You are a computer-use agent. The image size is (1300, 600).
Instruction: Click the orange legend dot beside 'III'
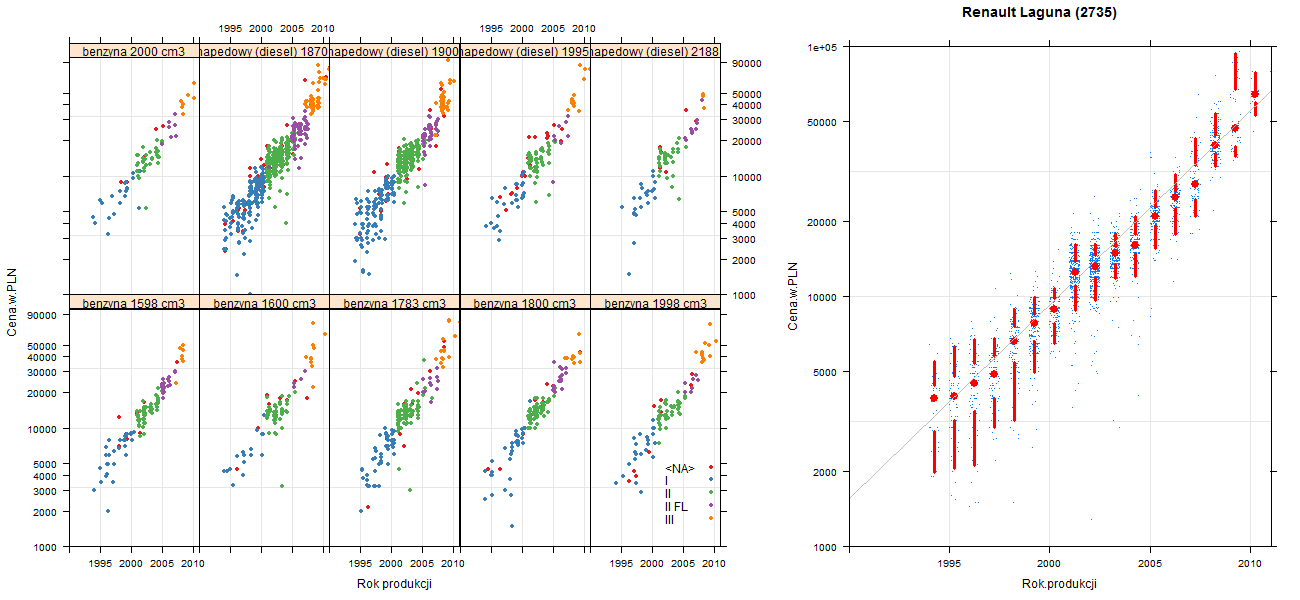711,518
